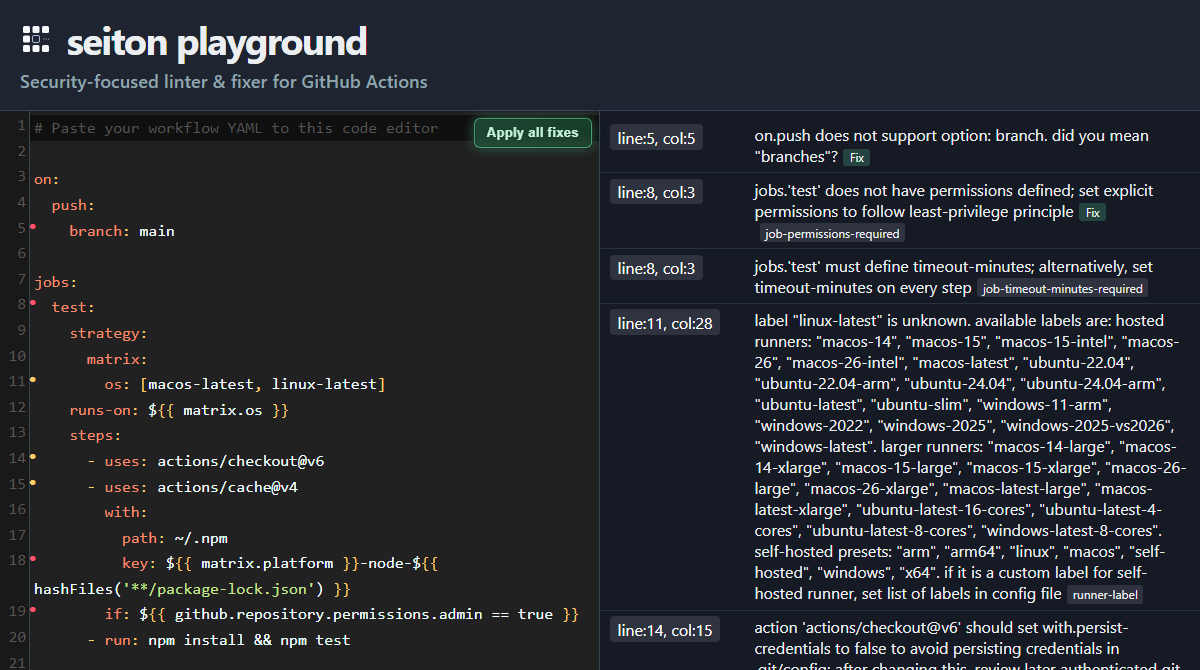Open the runner-label rule tag

click(1104, 595)
